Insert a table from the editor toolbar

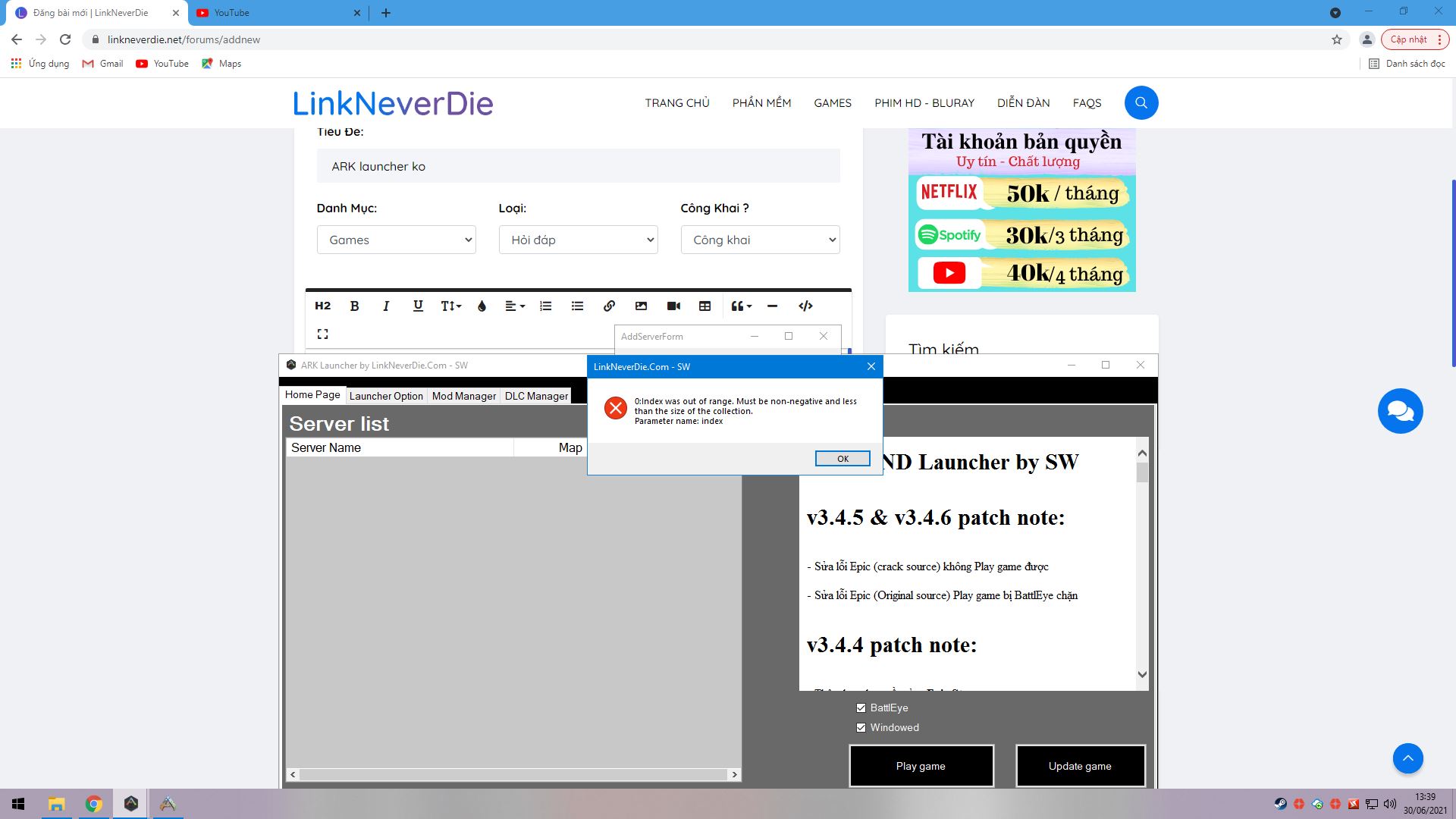(704, 306)
